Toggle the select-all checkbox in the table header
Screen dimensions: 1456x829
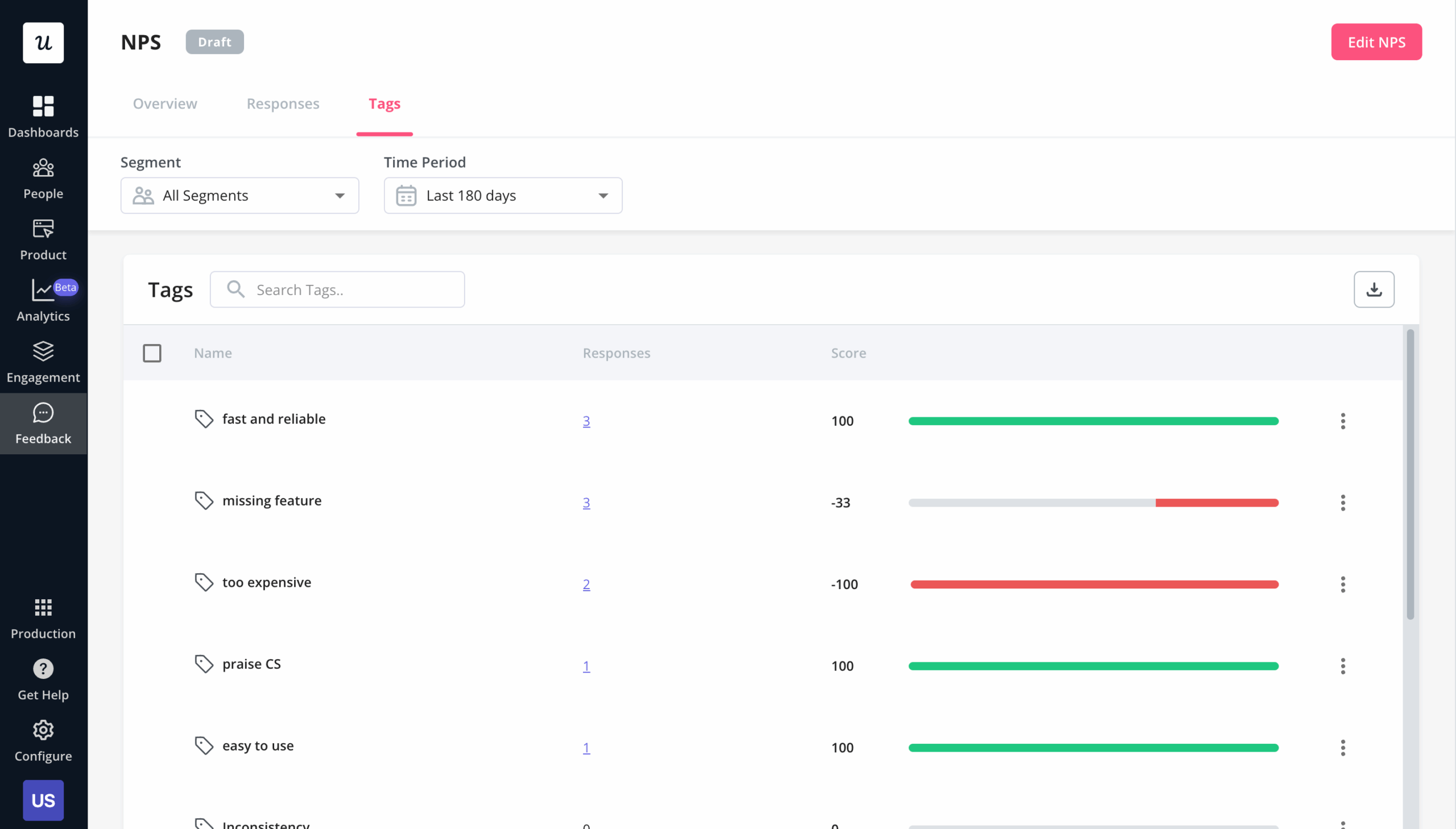coord(152,353)
